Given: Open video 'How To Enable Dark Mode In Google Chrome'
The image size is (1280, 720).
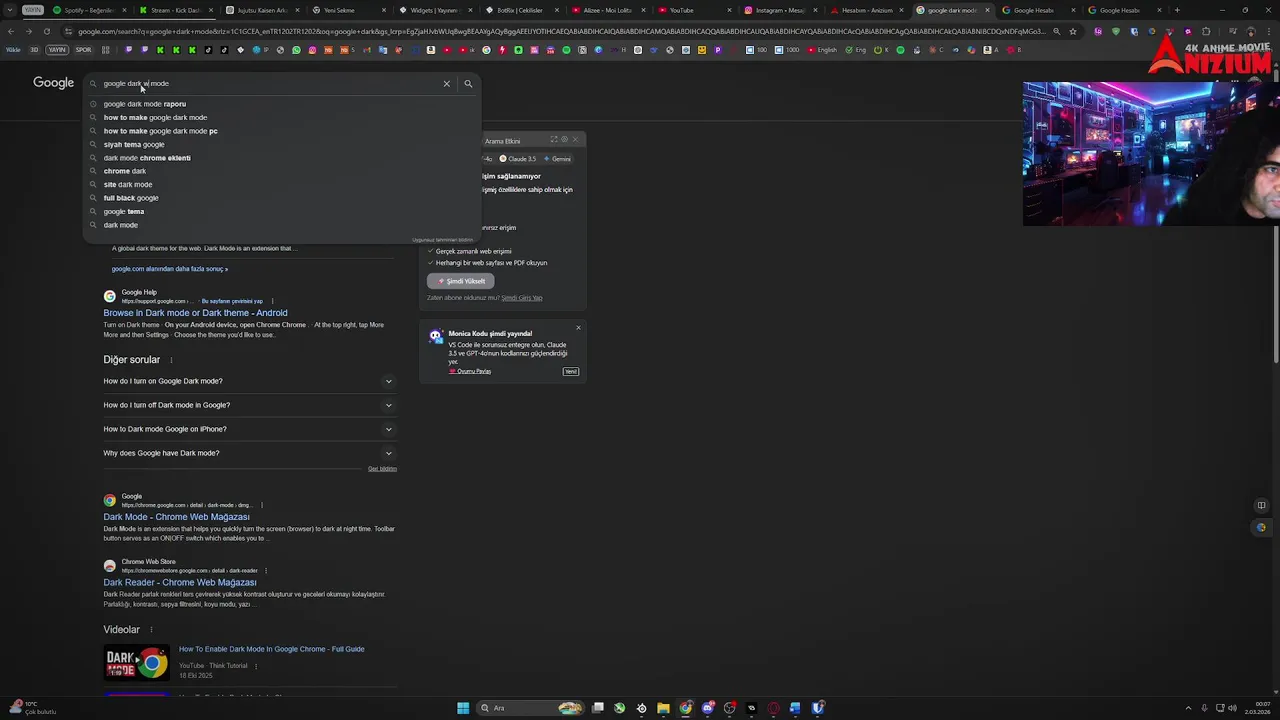Looking at the screenshot, I should click(271, 649).
